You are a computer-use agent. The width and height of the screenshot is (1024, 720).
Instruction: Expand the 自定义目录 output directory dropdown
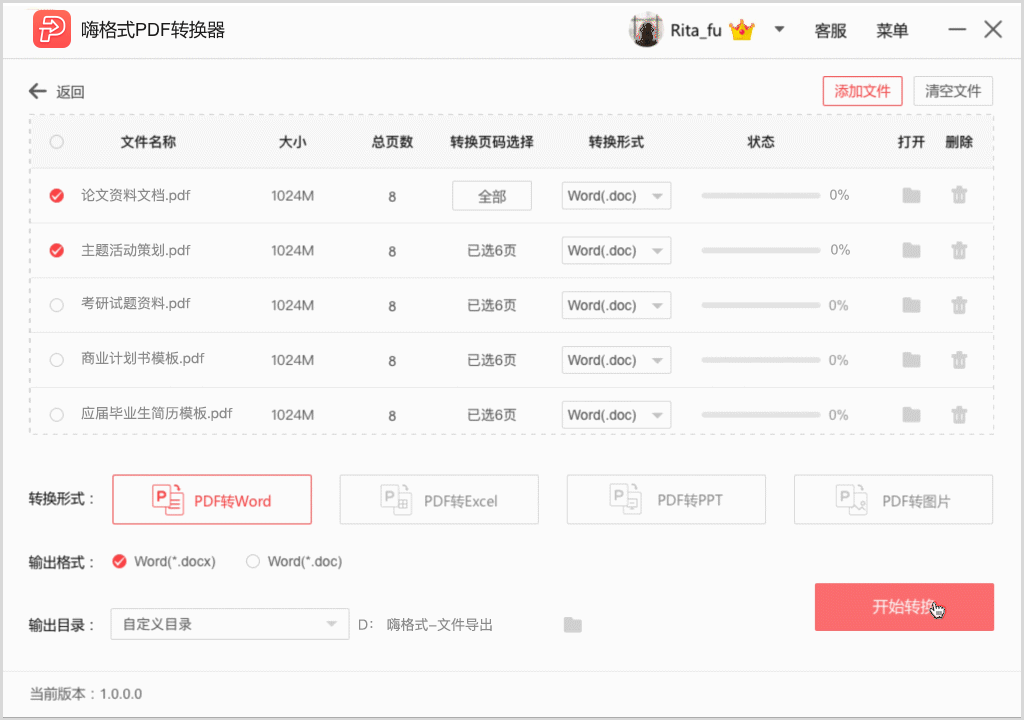point(230,624)
